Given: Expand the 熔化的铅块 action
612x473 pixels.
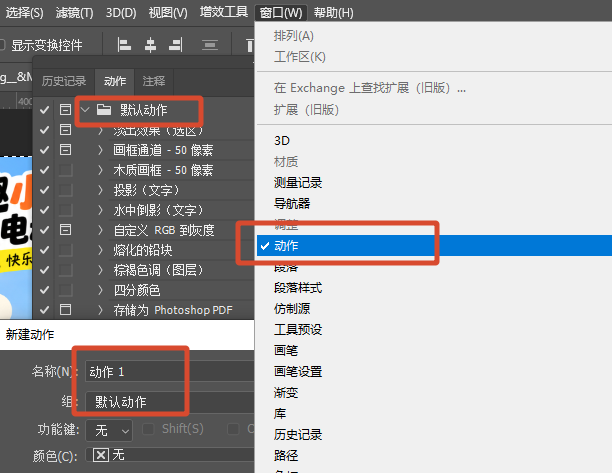Looking at the screenshot, I should (x=100, y=250).
